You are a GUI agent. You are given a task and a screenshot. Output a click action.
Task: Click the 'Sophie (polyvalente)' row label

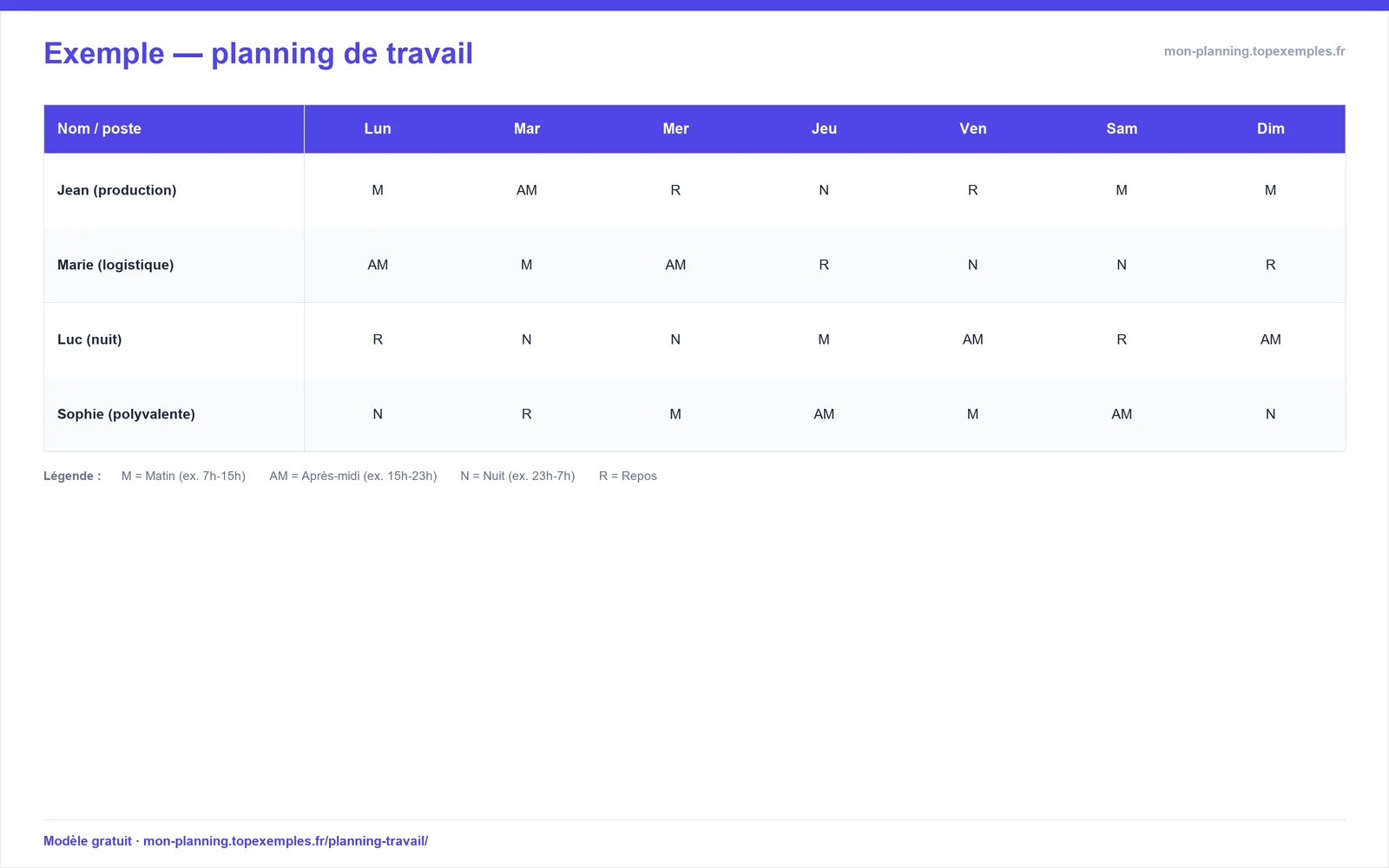tap(126, 414)
